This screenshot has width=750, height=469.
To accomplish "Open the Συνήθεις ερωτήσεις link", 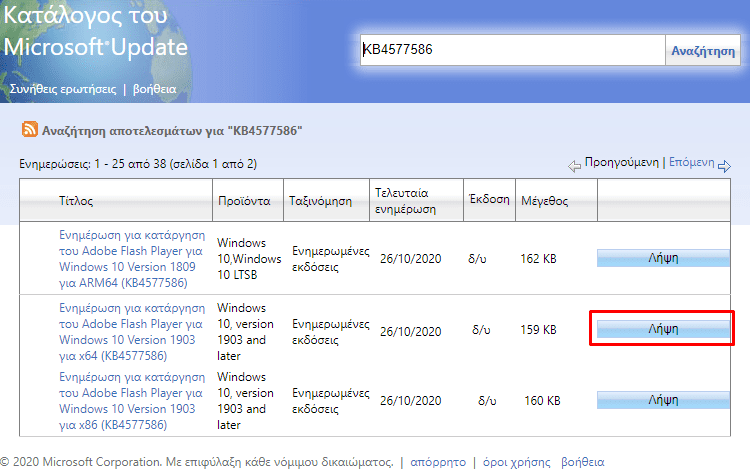I will coord(63,89).
